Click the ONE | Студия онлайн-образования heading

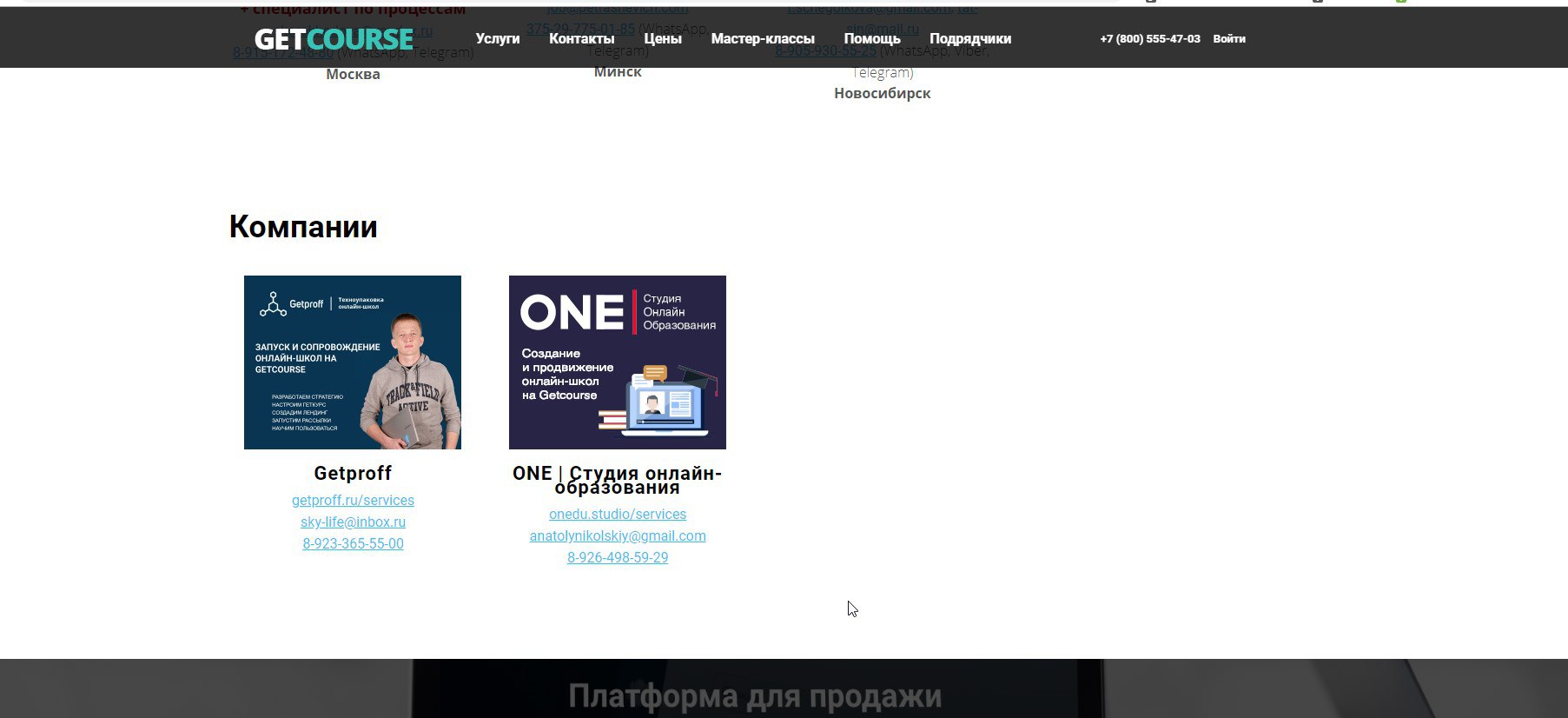point(618,480)
